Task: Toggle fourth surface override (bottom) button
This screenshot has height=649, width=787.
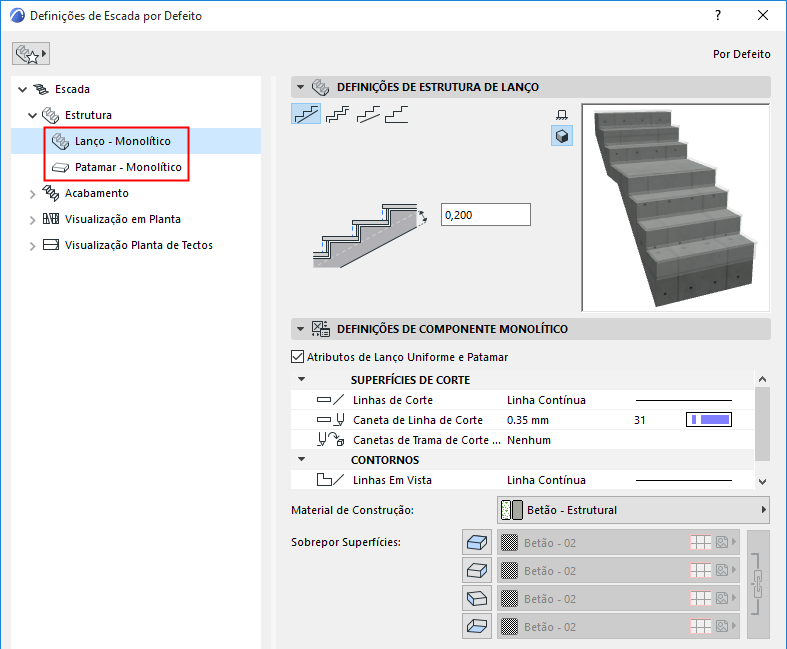Action: pyautogui.click(x=477, y=626)
